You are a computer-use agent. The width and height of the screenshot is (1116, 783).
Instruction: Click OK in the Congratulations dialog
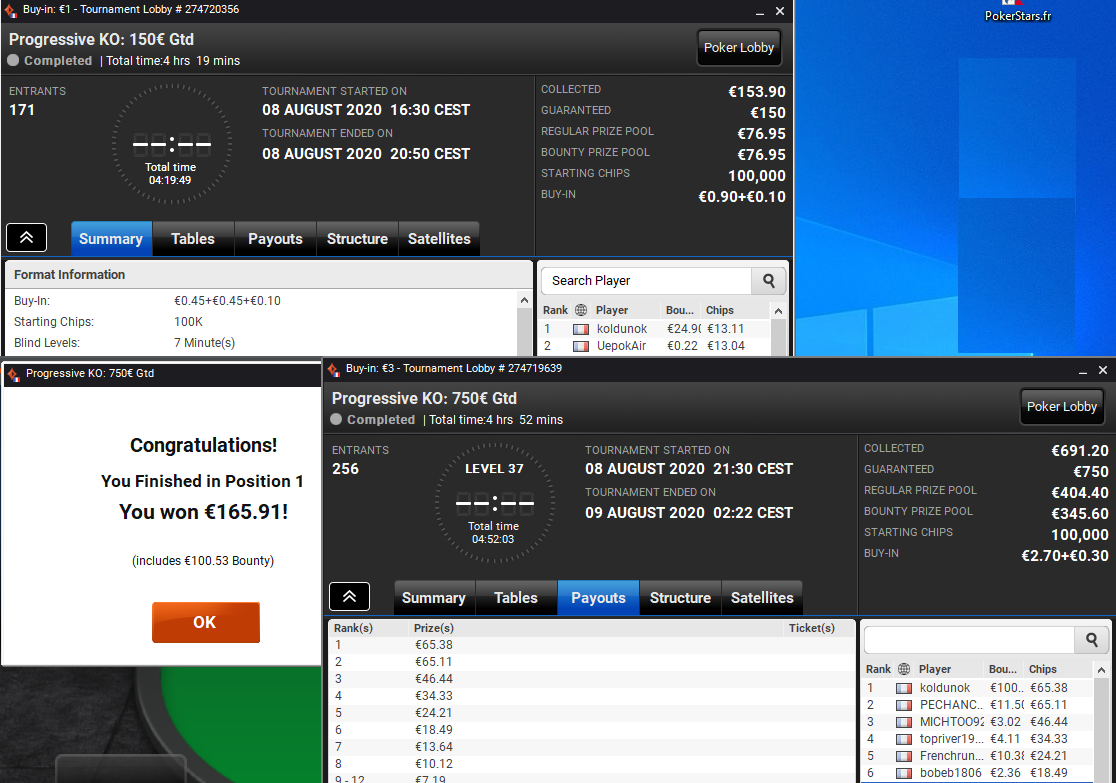point(206,622)
